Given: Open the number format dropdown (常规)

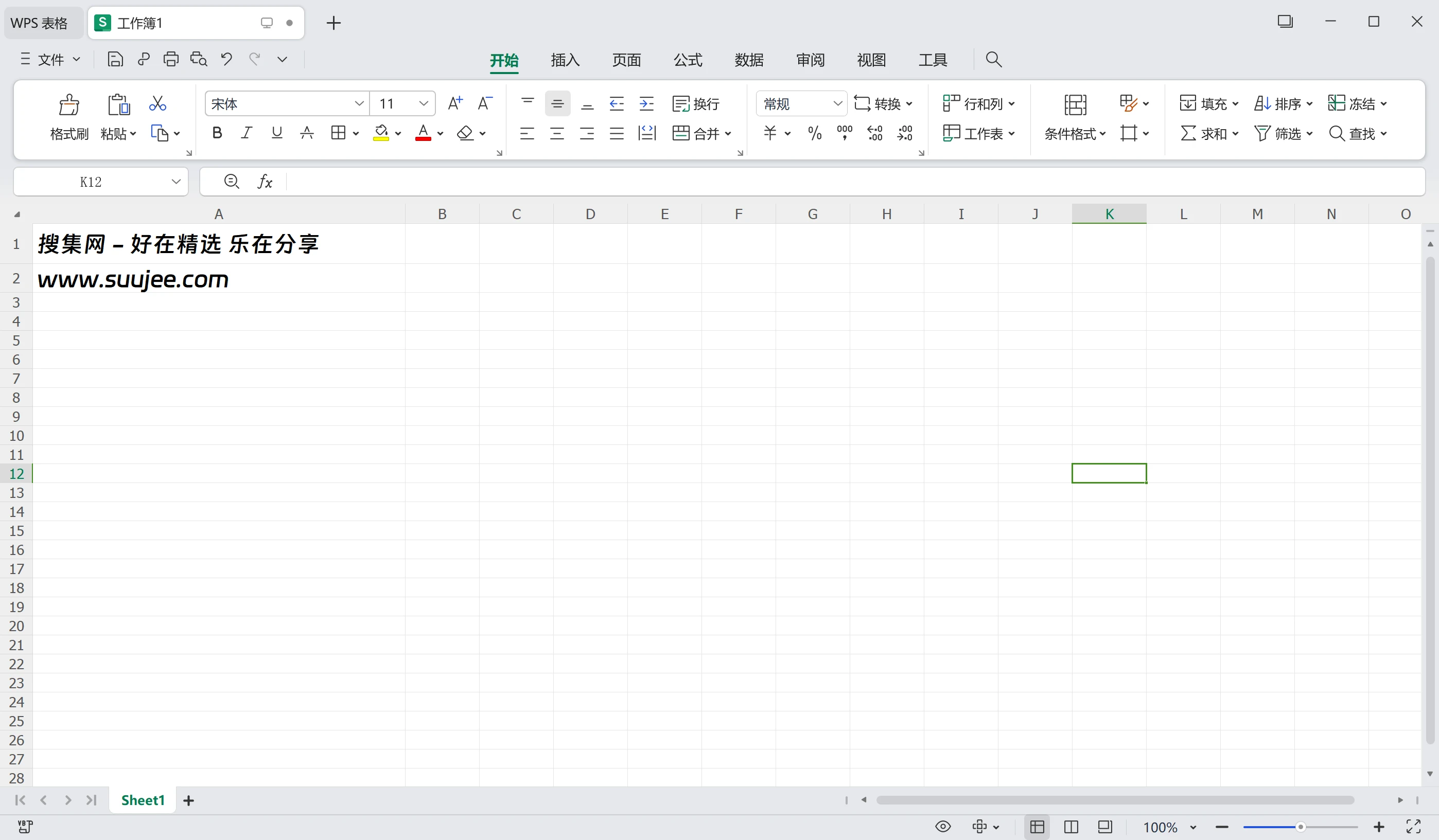Looking at the screenshot, I should pyautogui.click(x=837, y=104).
